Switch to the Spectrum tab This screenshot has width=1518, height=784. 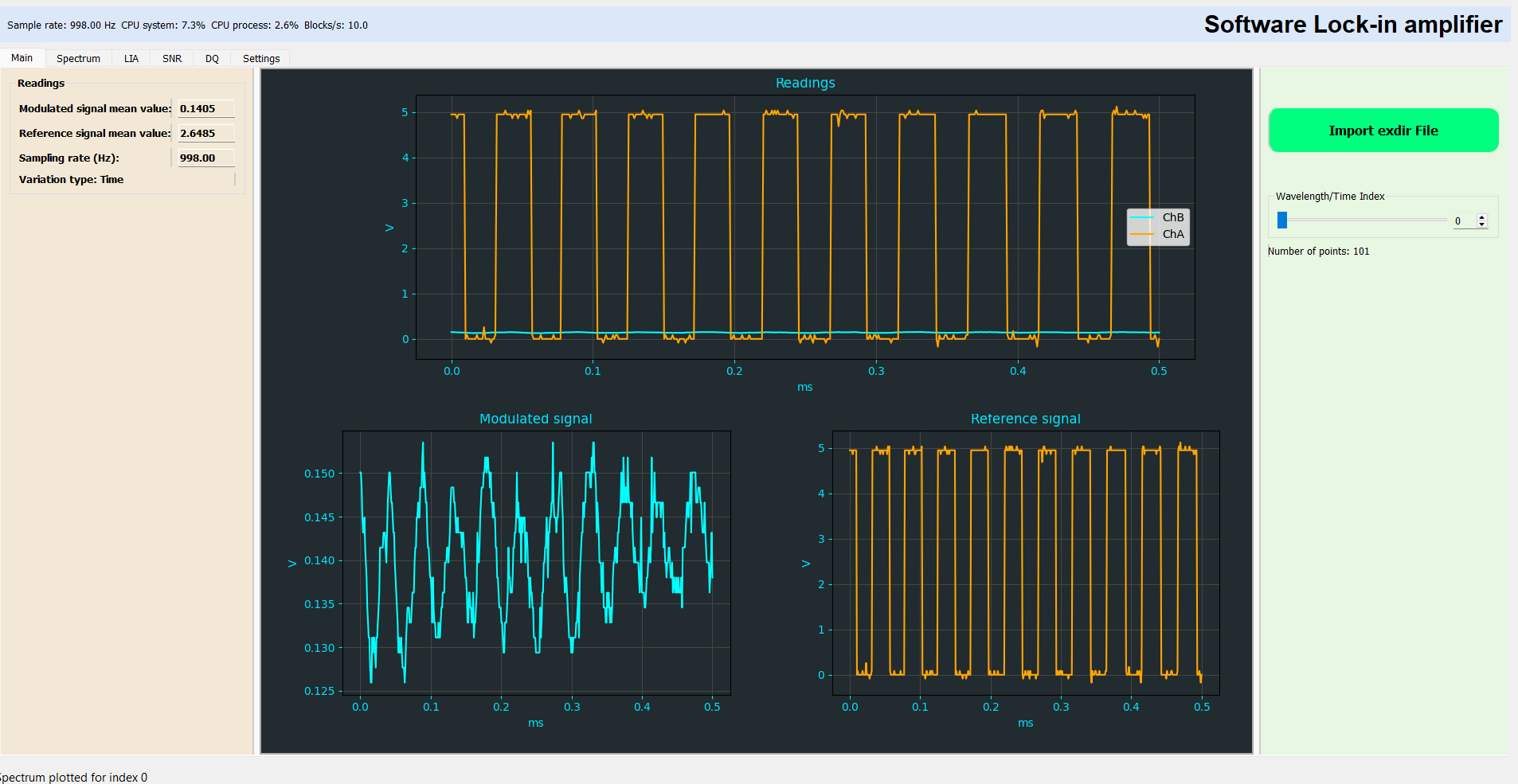[x=78, y=58]
